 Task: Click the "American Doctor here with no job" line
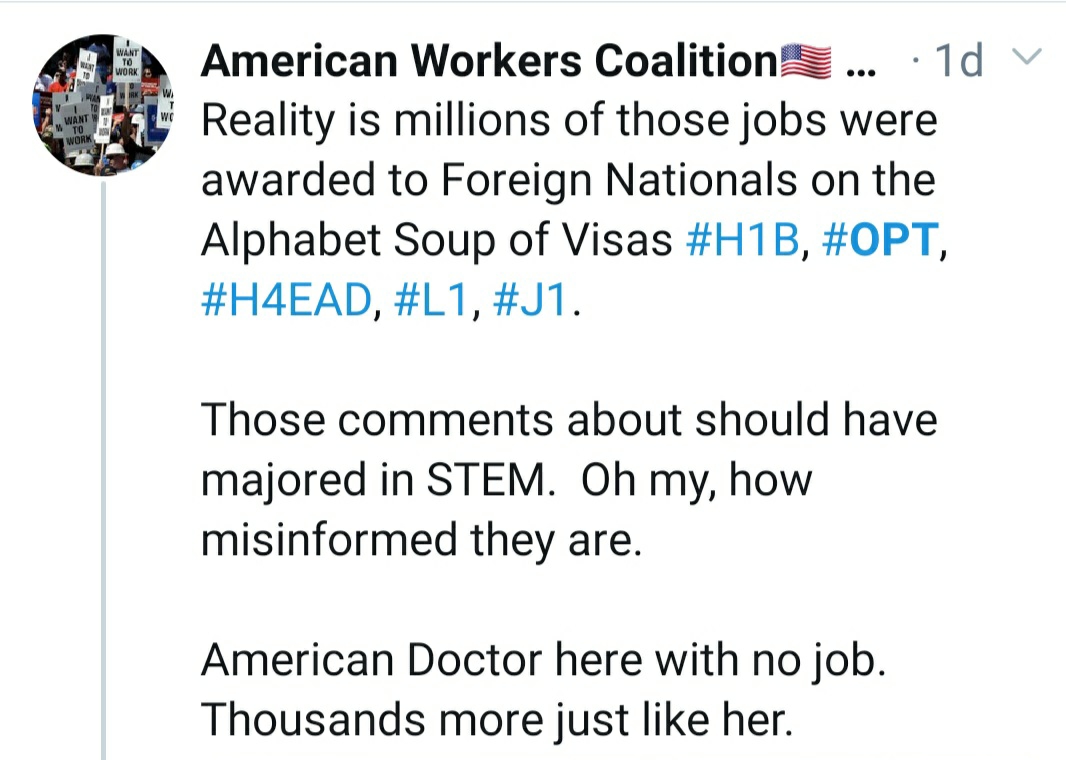click(x=544, y=660)
